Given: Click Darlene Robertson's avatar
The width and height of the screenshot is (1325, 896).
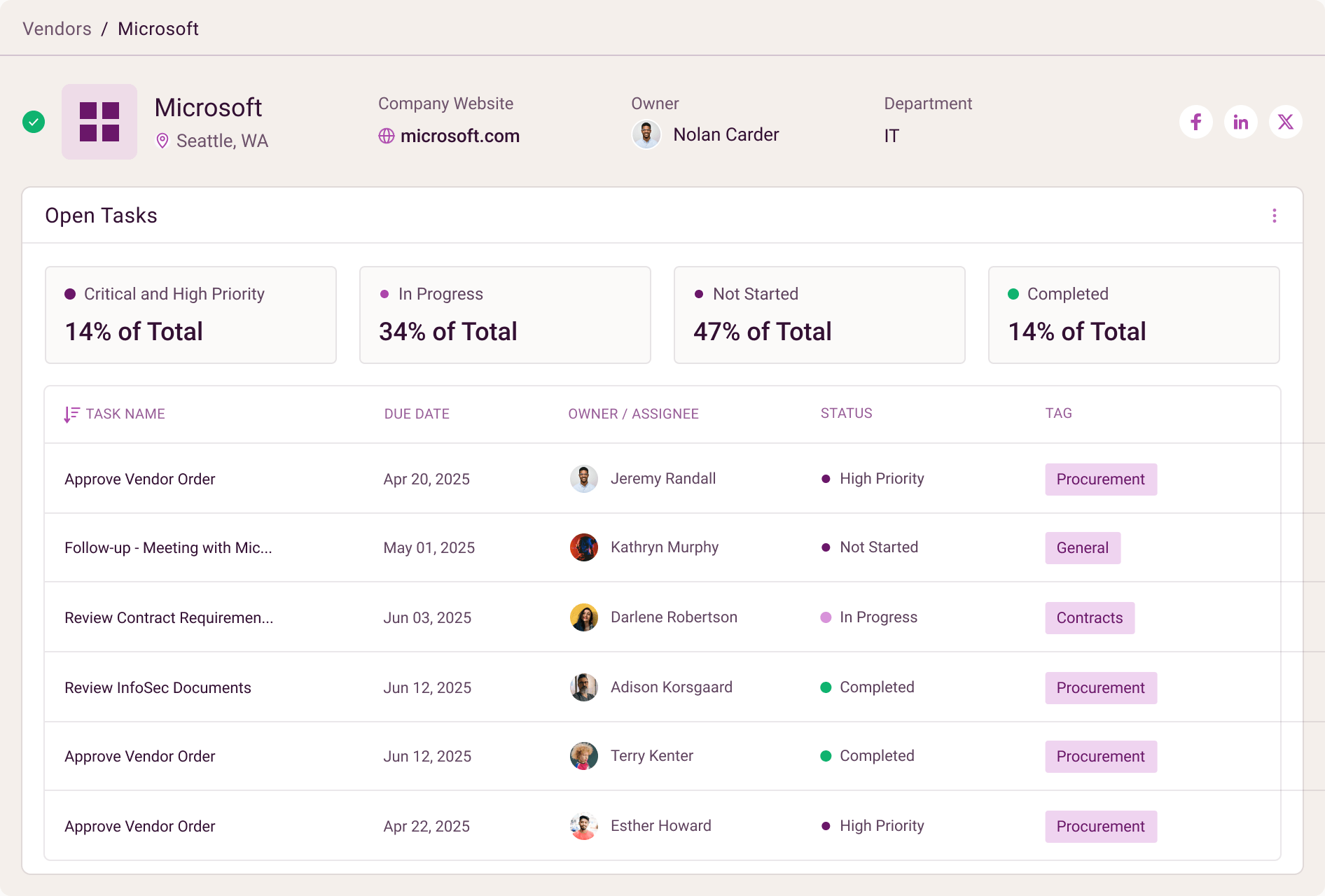Looking at the screenshot, I should (584, 617).
